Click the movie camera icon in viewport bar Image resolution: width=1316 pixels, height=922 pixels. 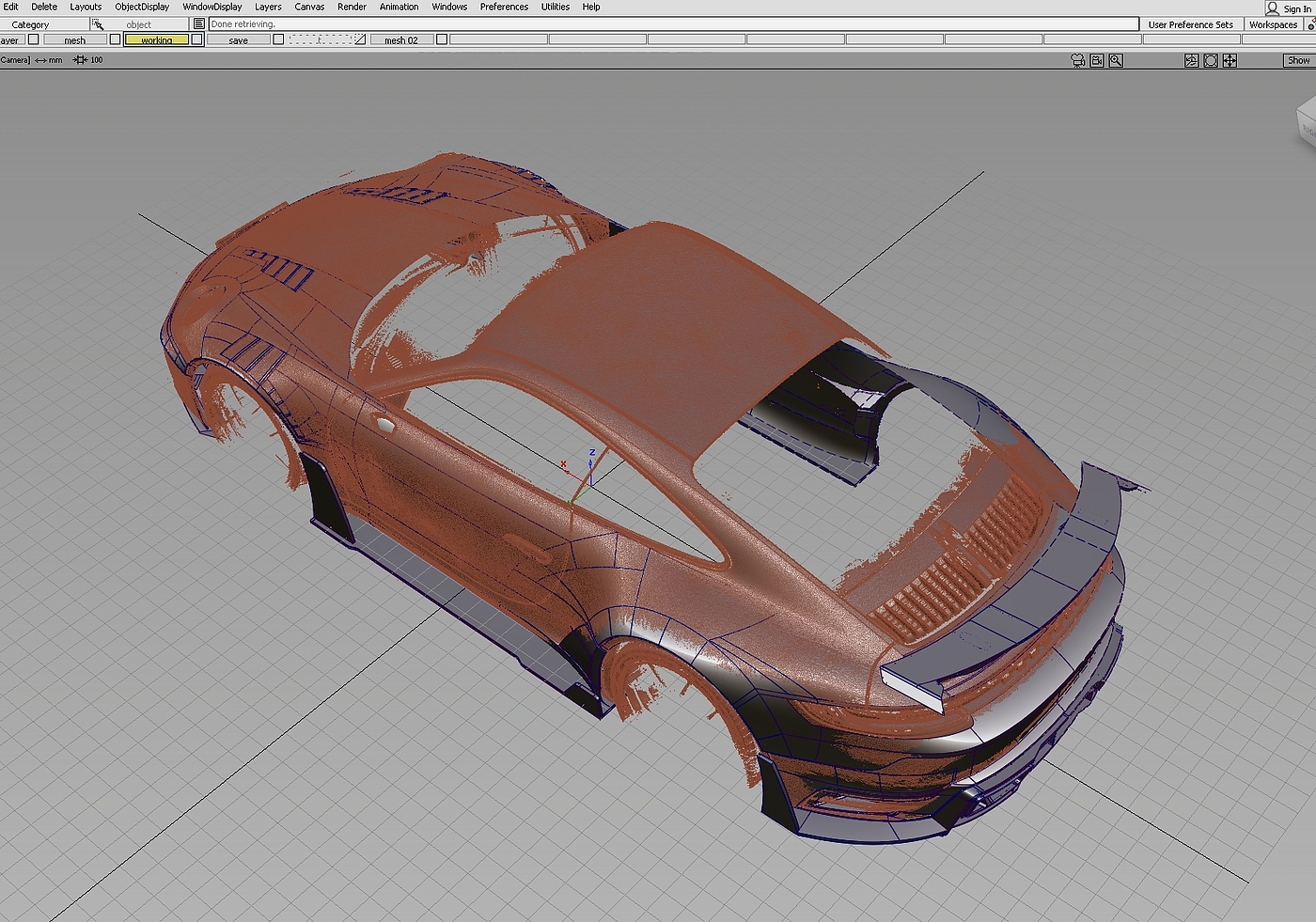point(1077,60)
